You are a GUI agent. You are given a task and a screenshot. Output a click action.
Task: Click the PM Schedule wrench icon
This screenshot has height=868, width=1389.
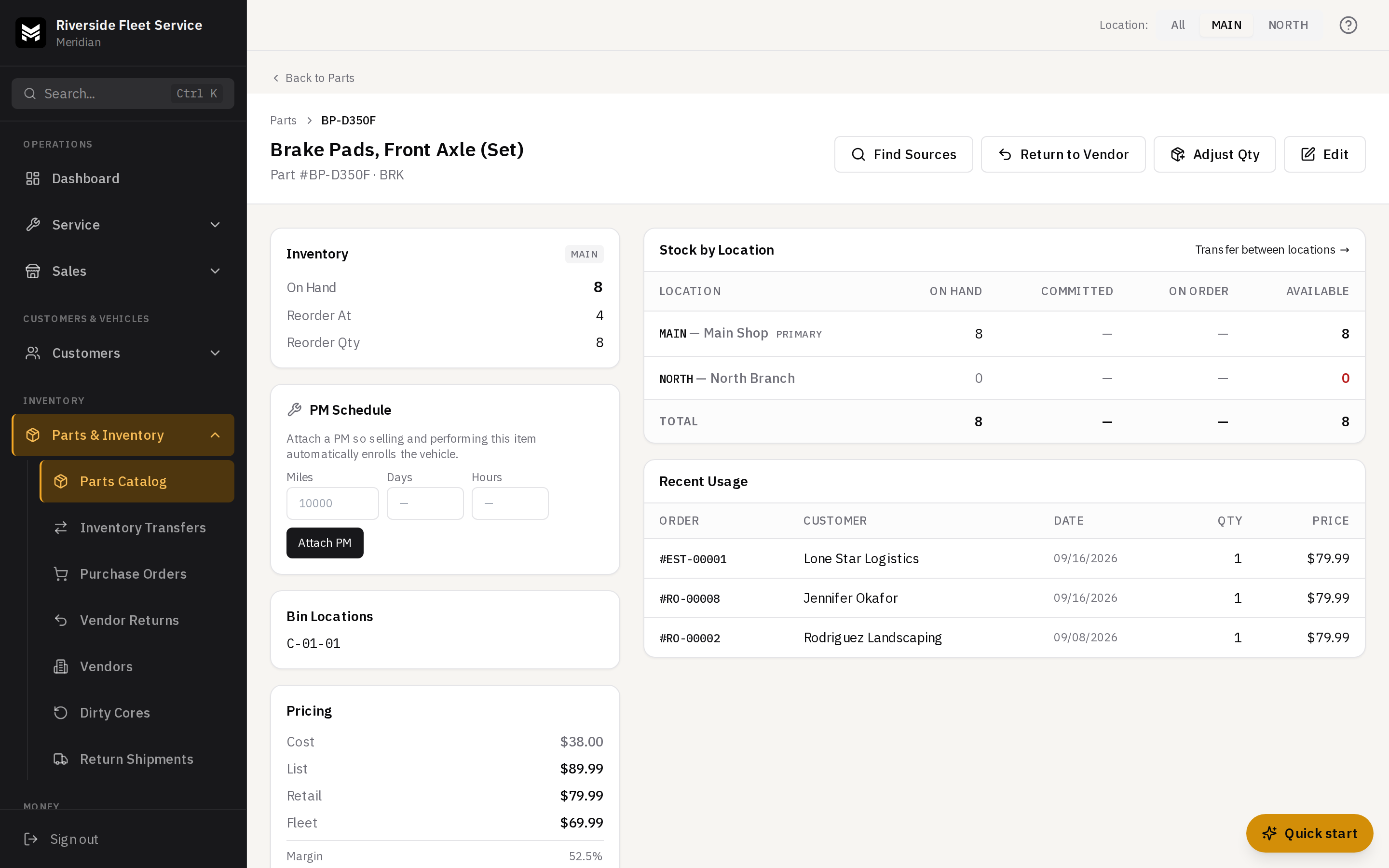pyautogui.click(x=295, y=410)
